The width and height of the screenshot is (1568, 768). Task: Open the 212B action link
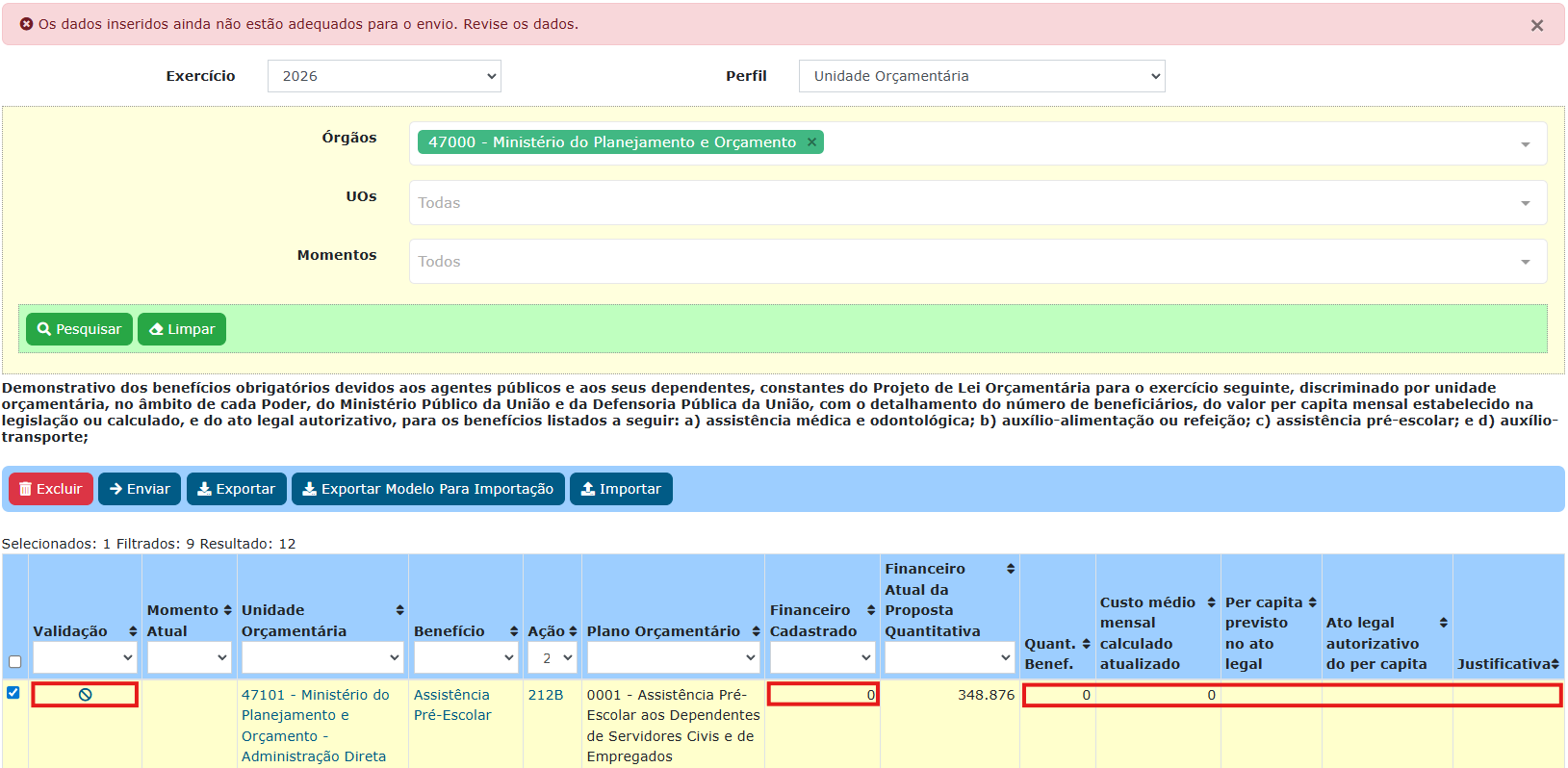546,695
